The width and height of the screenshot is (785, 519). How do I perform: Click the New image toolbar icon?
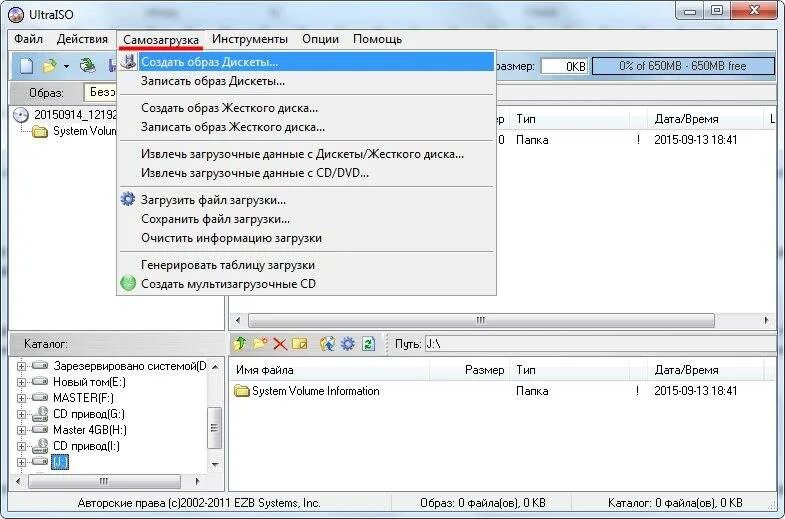coord(26,66)
